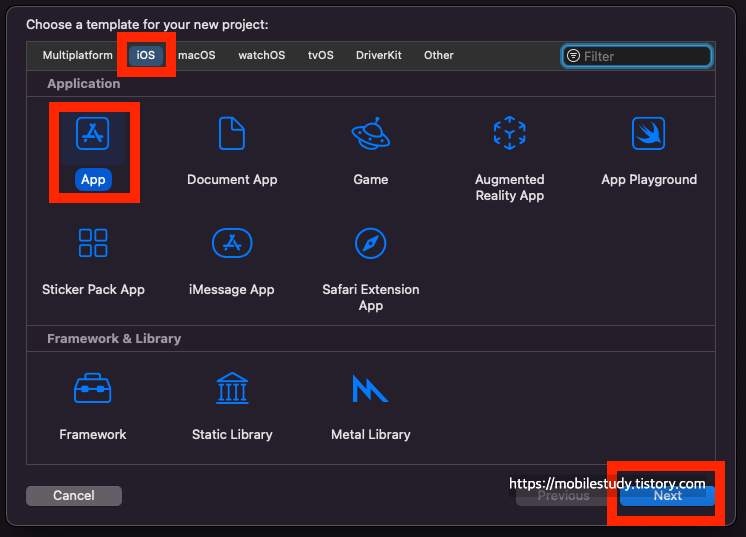Click the Next button
Viewport: 746px width, 537px height.
667,496
